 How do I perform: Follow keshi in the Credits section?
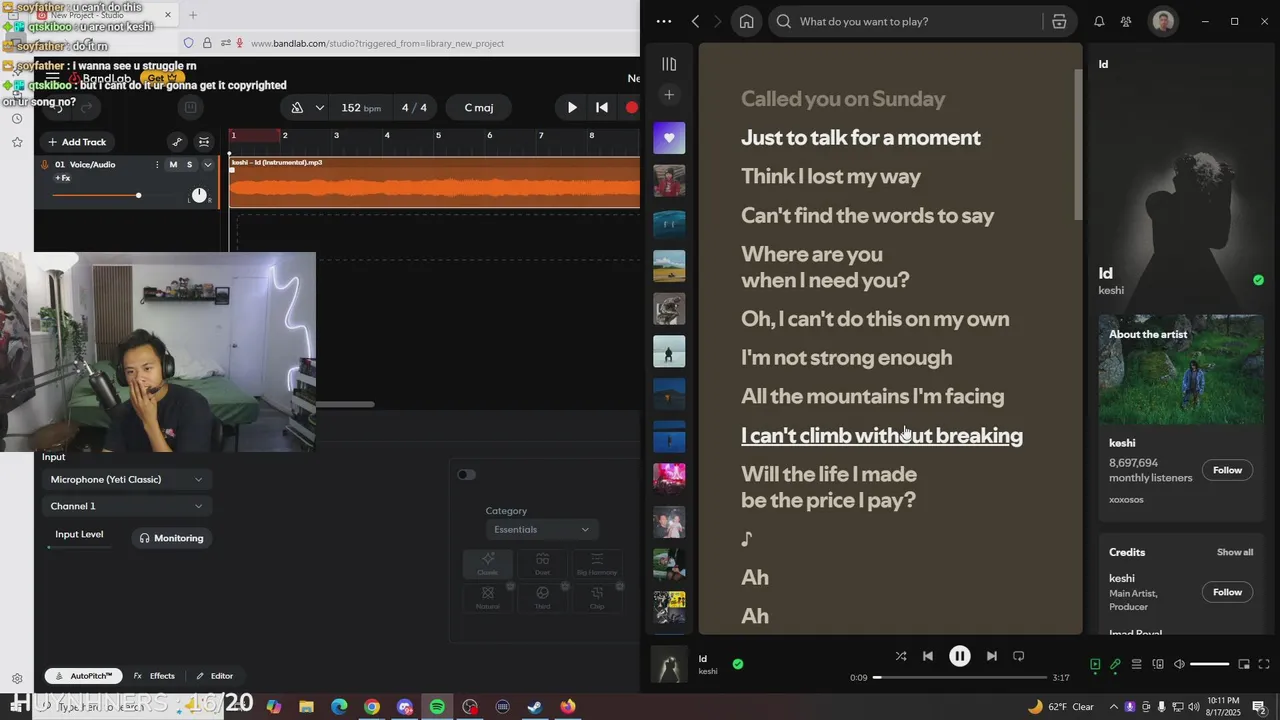1227,592
